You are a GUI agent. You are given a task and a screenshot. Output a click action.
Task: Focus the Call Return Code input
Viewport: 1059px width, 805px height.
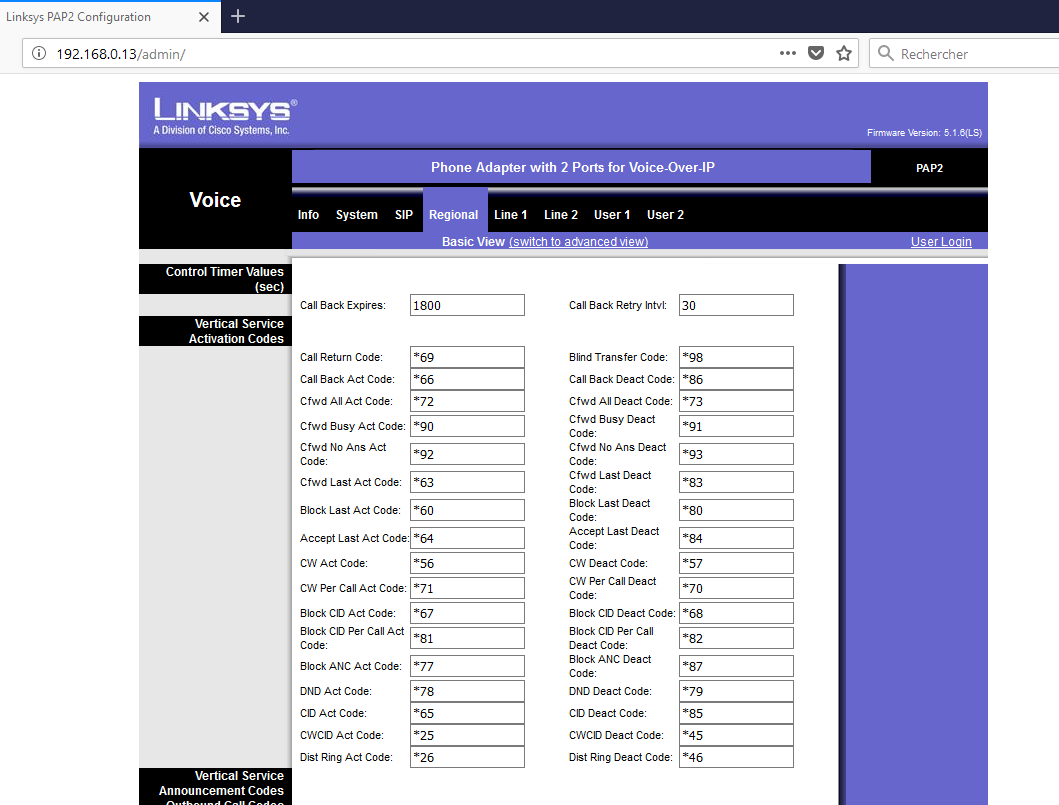pyautogui.click(x=467, y=357)
